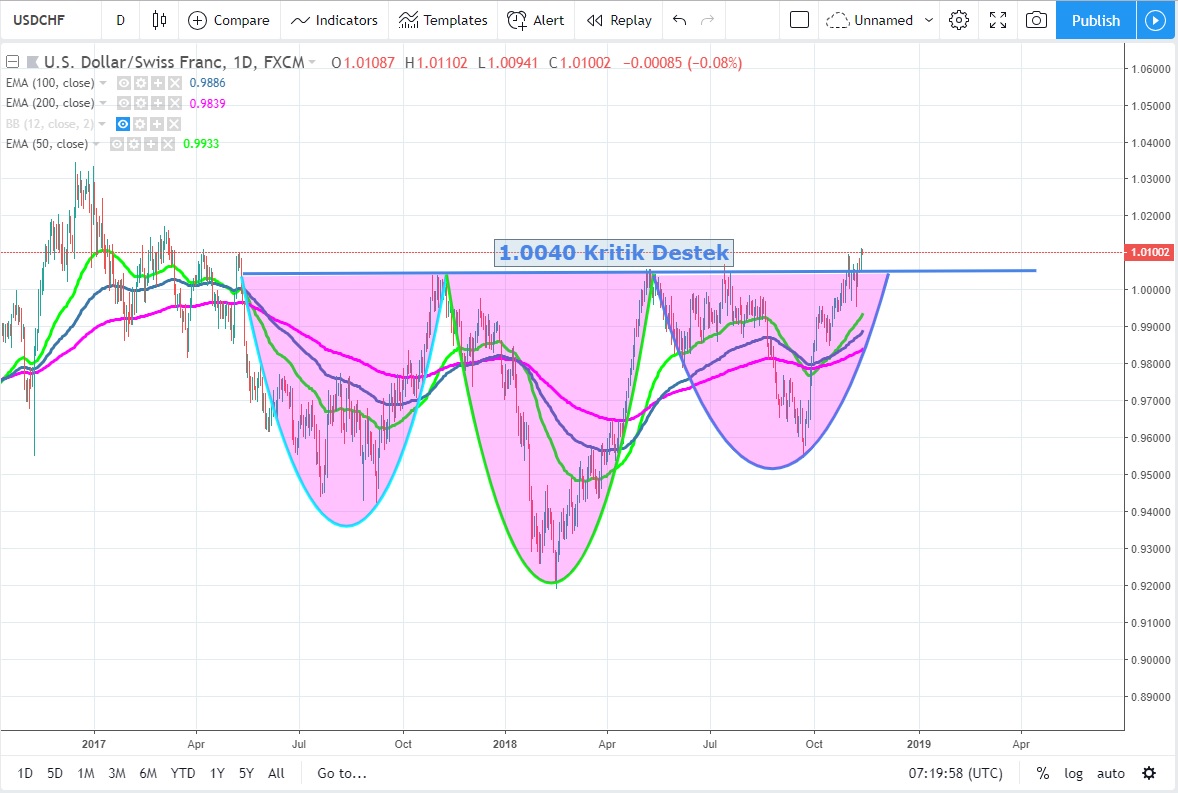
Task: Collapse the indicator legend with minus box
Action: (12, 63)
